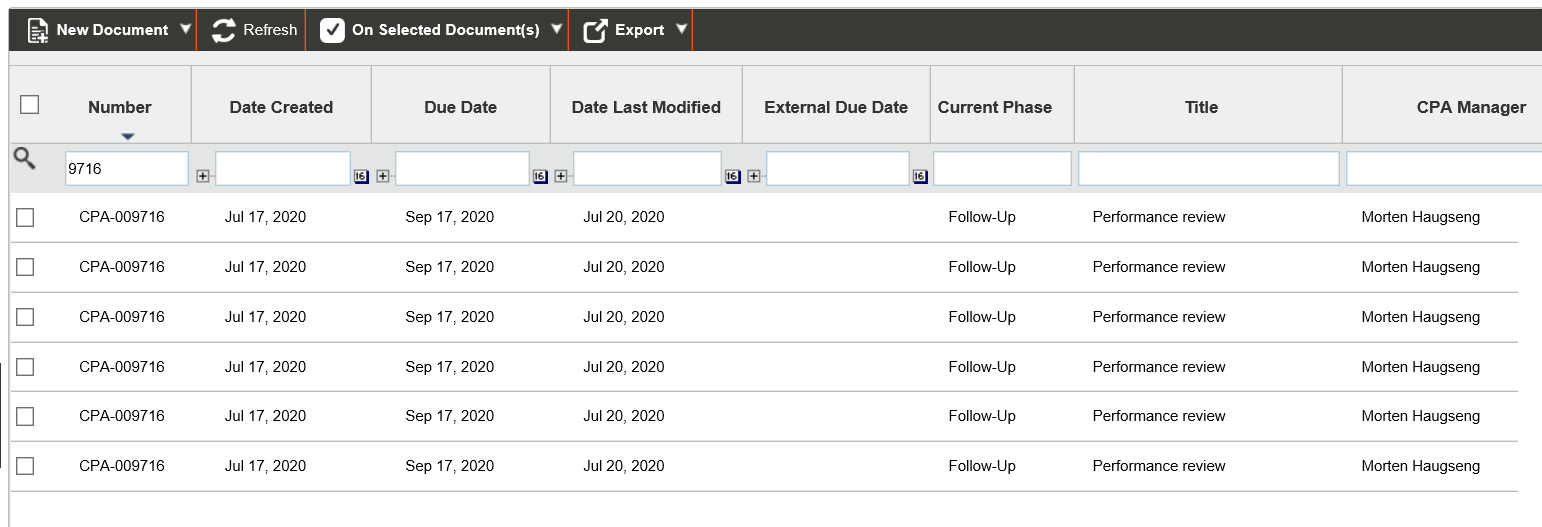Image resolution: width=1542 pixels, height=527 pixels.
Task: Open the On Selected Document(s) menu
Action: tap(445, 30)
